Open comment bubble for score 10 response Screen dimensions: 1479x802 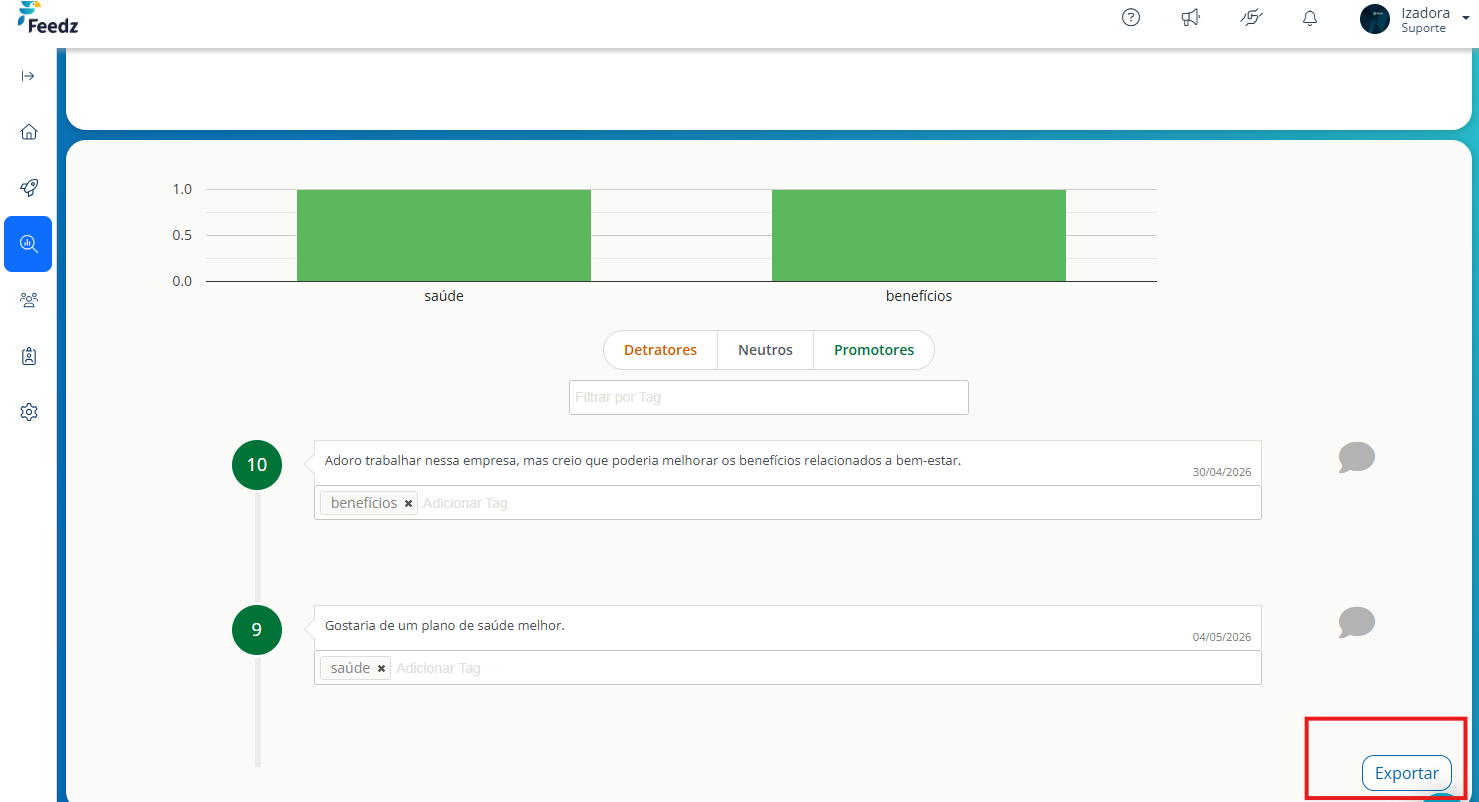point(1357,458)
